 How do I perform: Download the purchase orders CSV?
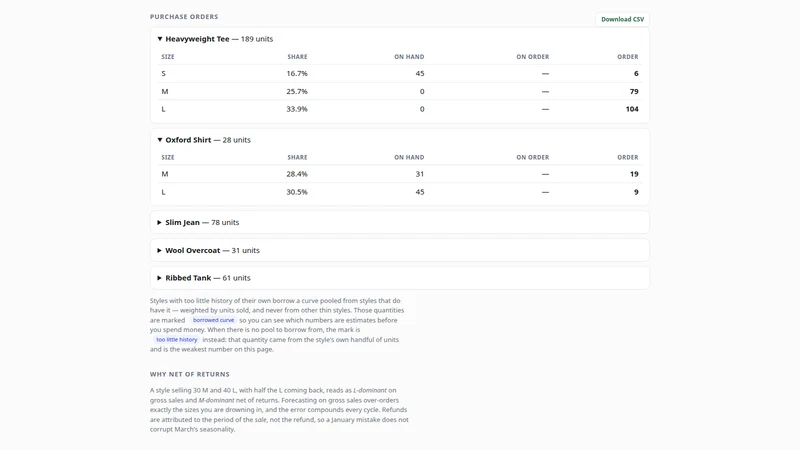click(x=622, y=19)
